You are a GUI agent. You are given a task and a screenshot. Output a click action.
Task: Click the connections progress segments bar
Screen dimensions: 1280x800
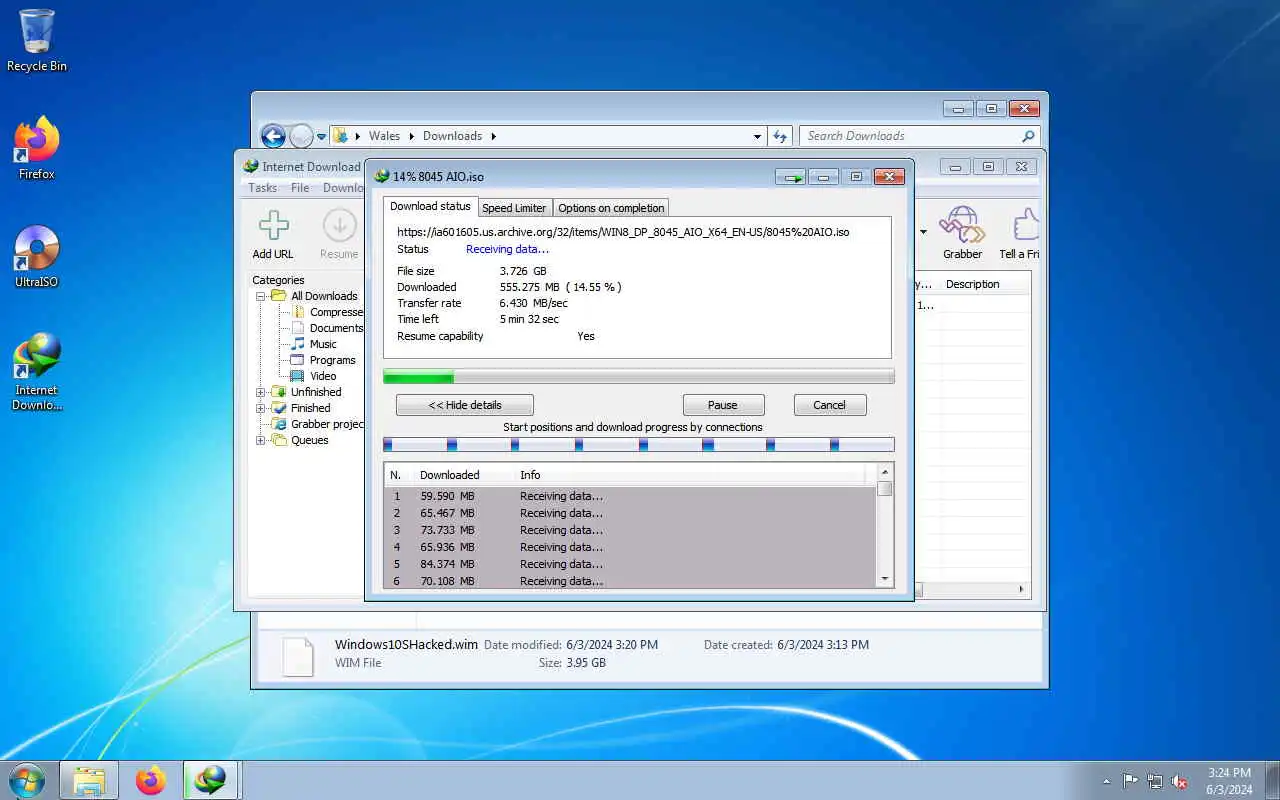639,444
